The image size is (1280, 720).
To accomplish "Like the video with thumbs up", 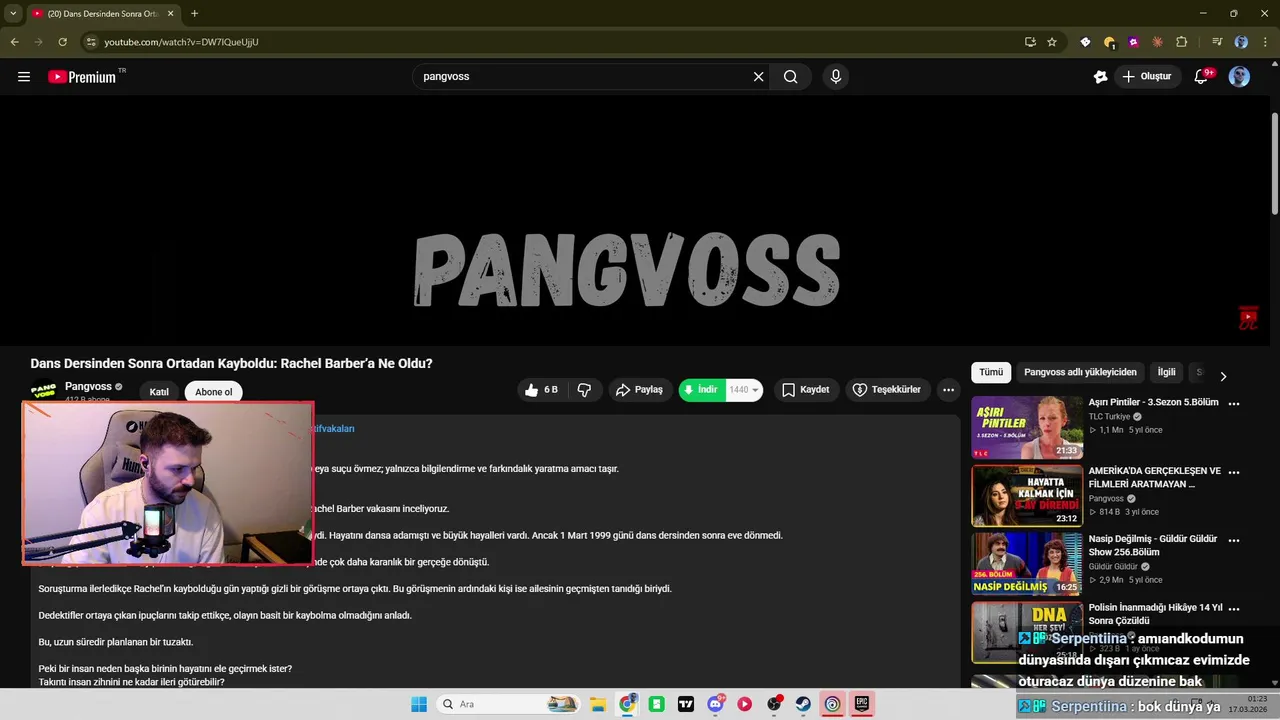I will pyautogui.click(x=541, y=390).
